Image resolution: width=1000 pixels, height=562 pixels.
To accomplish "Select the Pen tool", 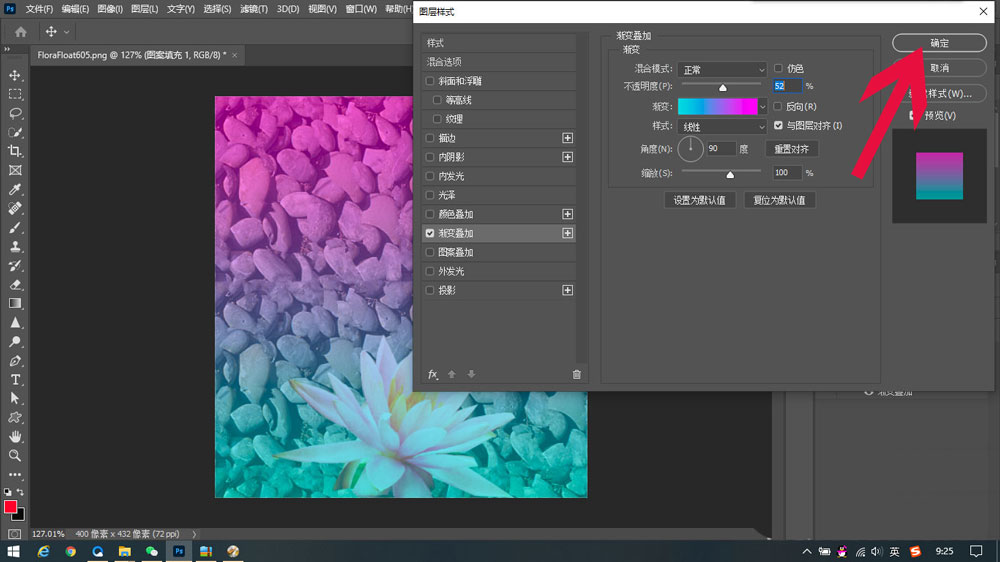I will click(x=15, y=361).
